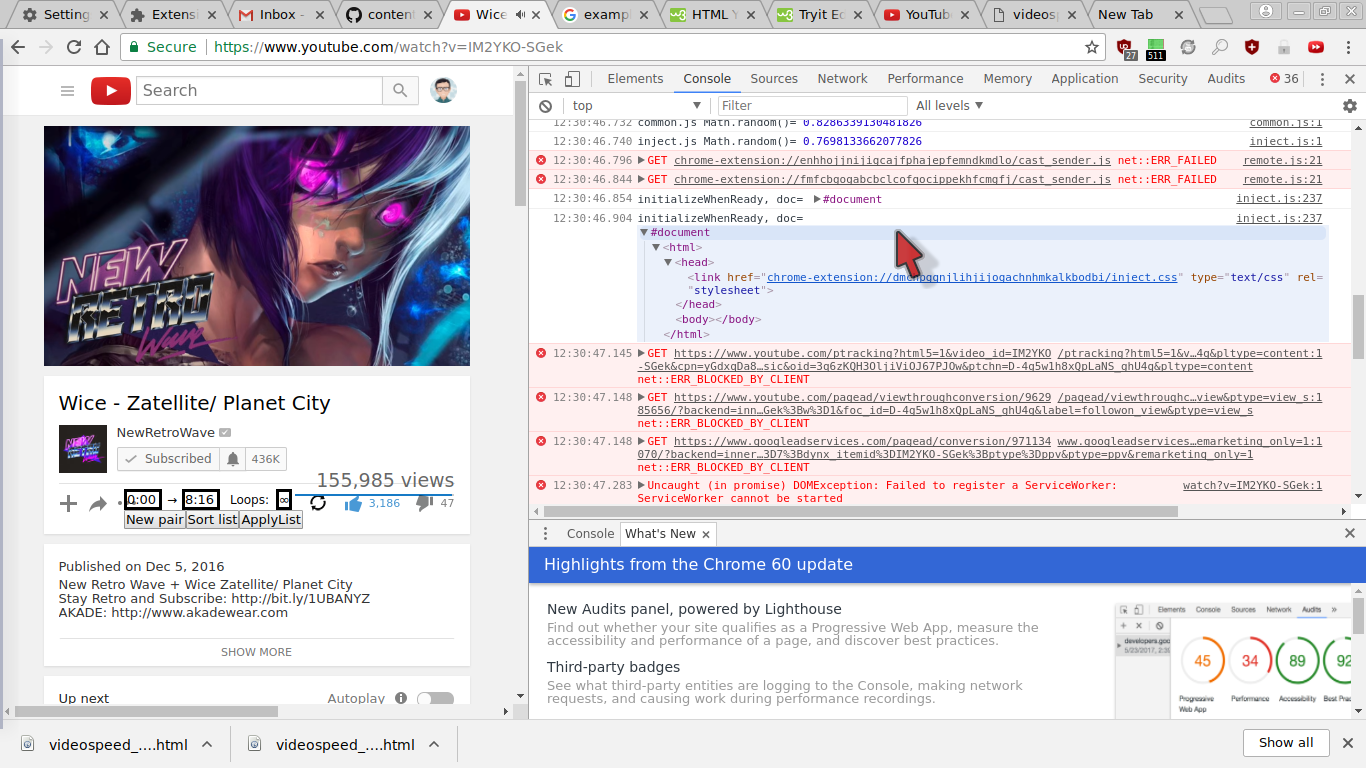Like the video with thumbs-up icon
The height and width of the screenshot is (768, 1366).
tap(353, 503)
